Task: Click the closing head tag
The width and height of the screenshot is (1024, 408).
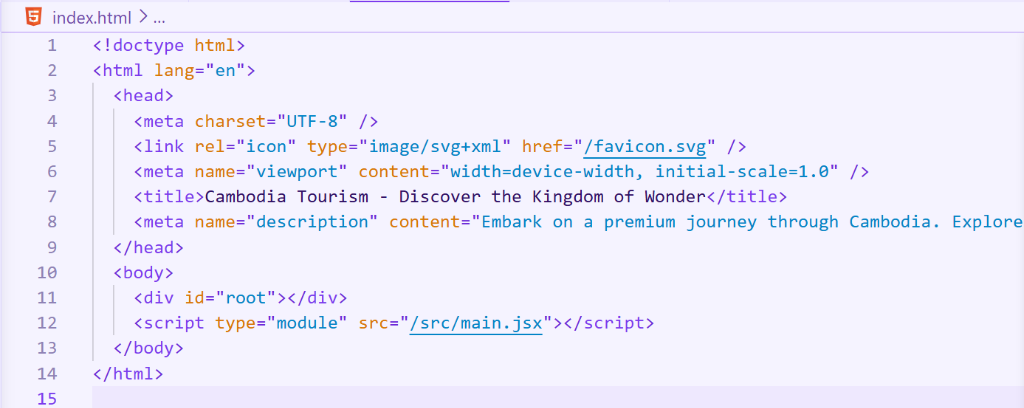Action: pos(149,247)
